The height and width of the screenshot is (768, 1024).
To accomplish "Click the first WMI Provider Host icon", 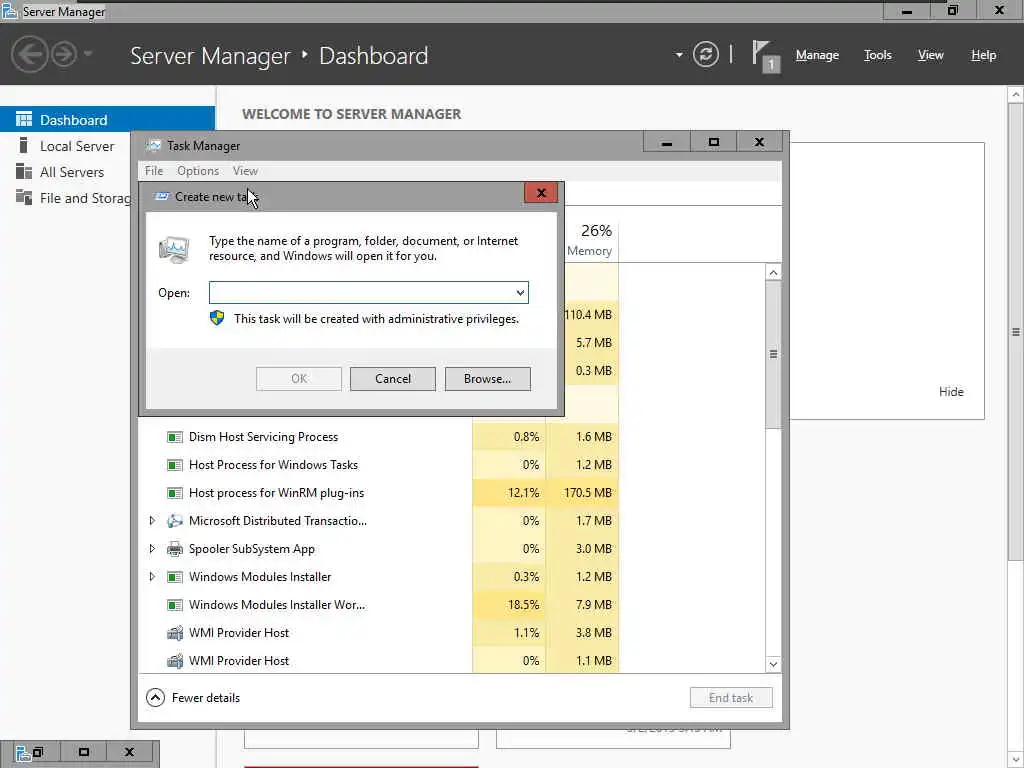I will click(x=174, y=633).
